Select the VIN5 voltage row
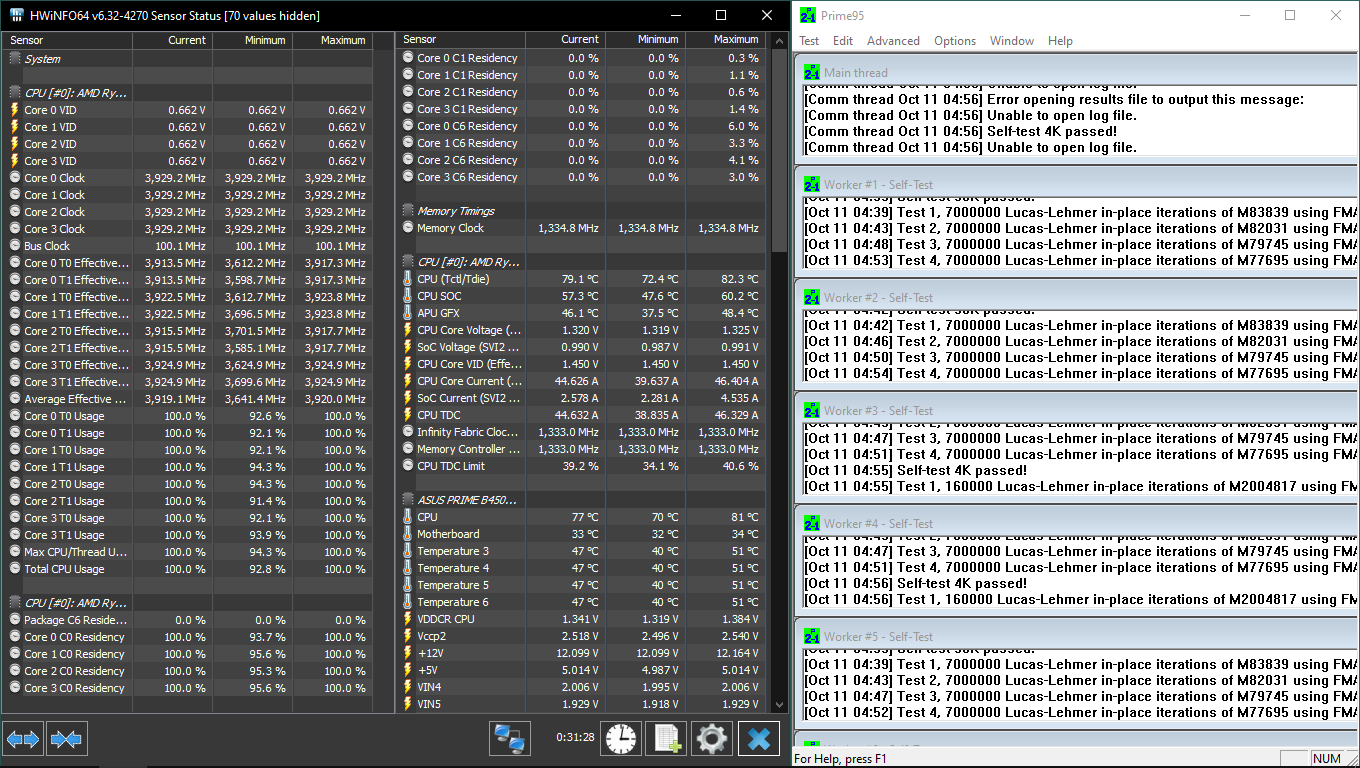Viewport: 1360px width, 768px height. tap(581, 704)
